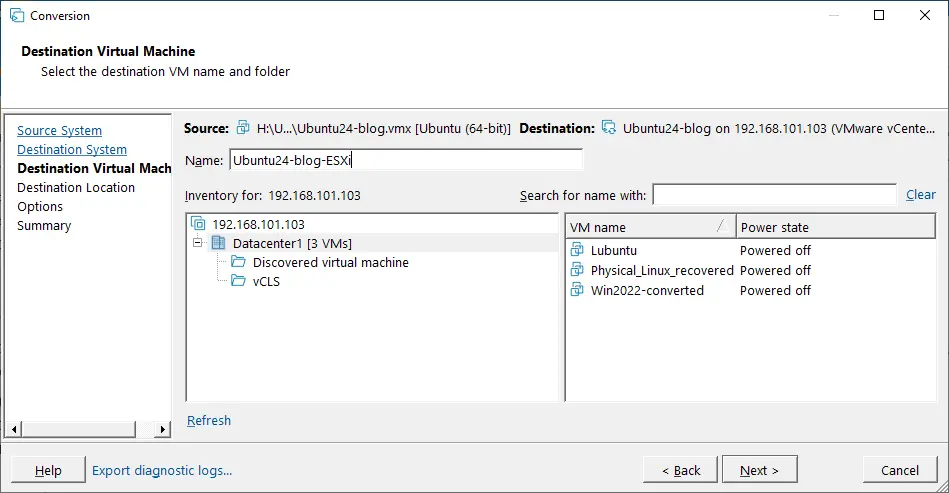Viewport: 949px width, 493px height.
Task: Click the Help button
Action: coord(48,470)
